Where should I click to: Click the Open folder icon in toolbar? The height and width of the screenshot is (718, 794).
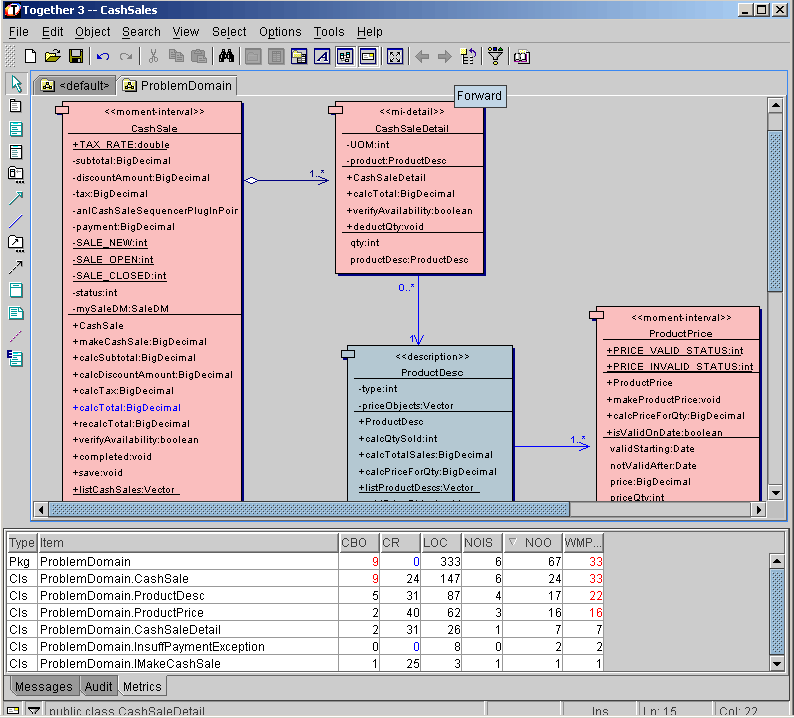53,56
